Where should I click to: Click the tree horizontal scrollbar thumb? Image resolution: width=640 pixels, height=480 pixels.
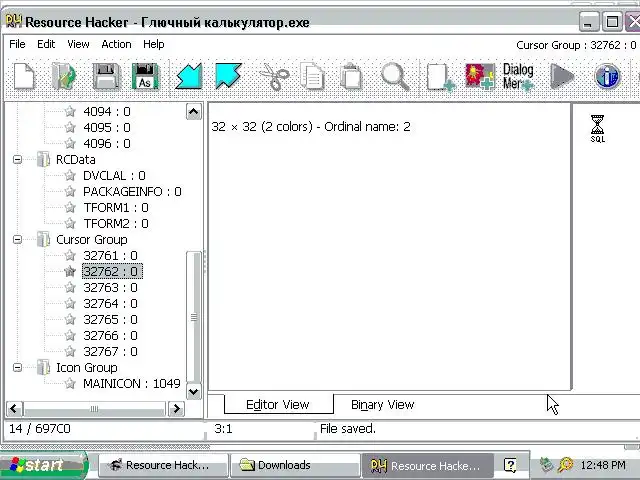tap(94, 409)
